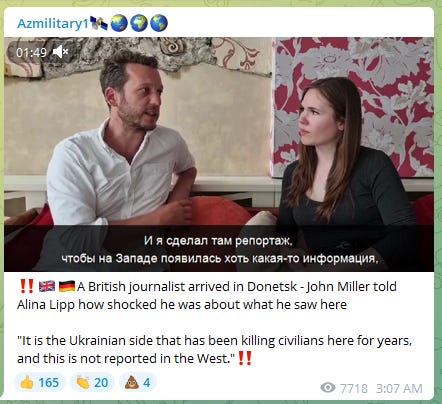Toggle the poop emoji reaction with 4
Image resolution: width=442 pixels, height=404 pixels.
coord(138,382)
